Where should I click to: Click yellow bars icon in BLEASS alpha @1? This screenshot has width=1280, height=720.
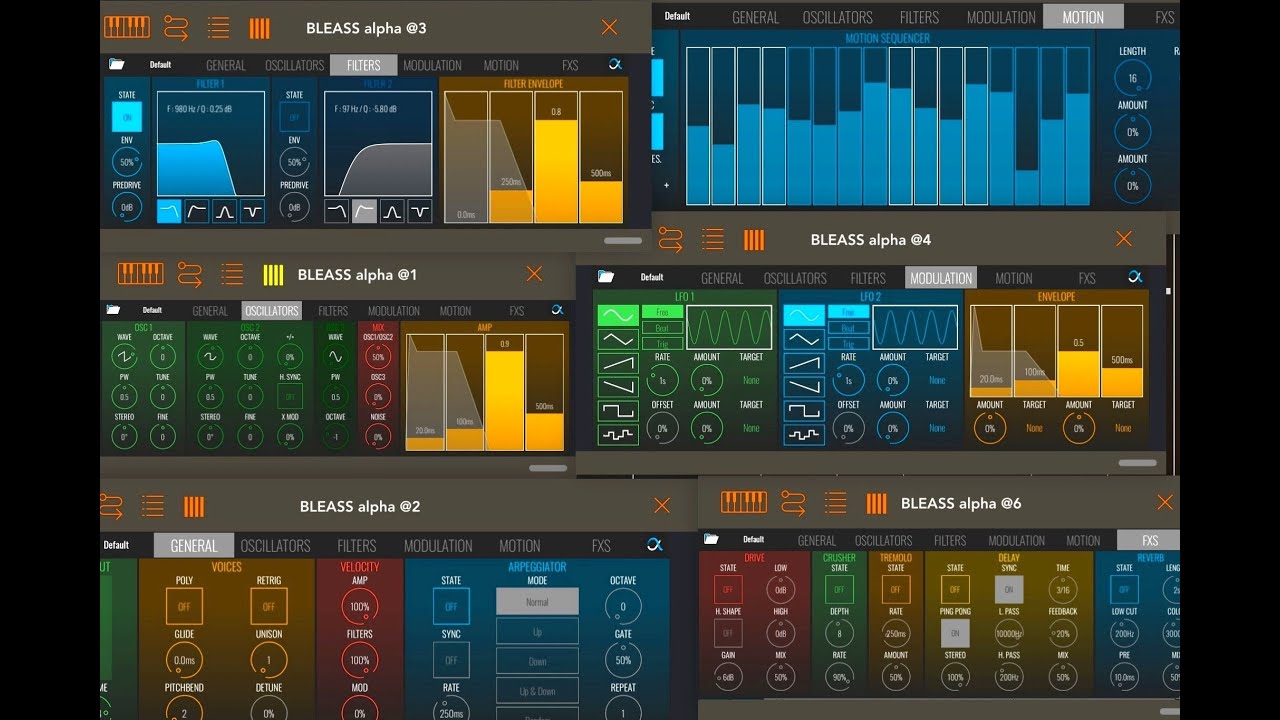point(273,274)
